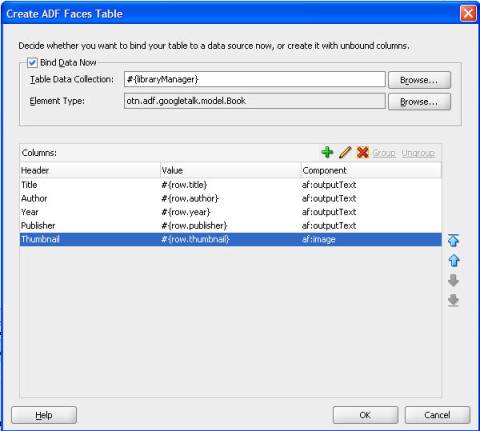Click the #{row.title} value cell
This screenshot has width=480, height=431.
point(231,185)
